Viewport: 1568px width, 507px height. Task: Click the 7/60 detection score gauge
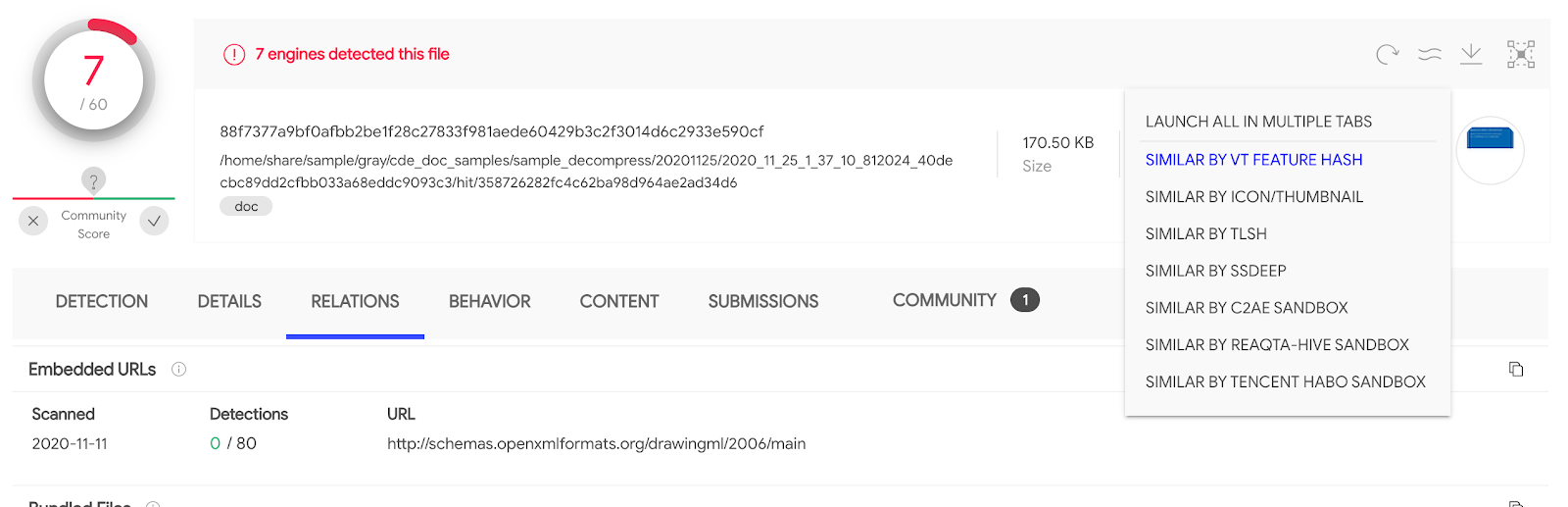tap(93, 80)
